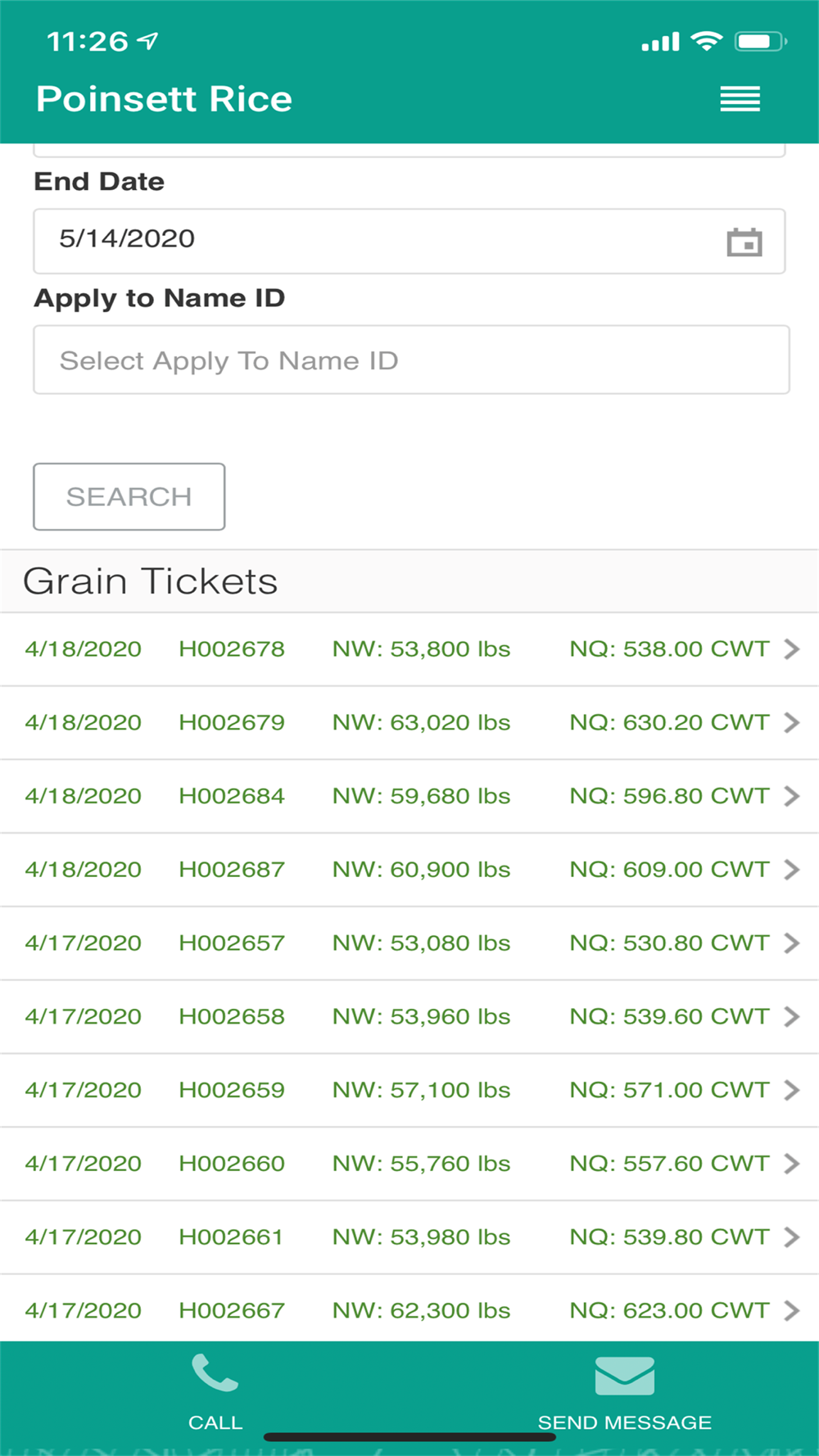
Task: Check the Wi-Fi status icon
Action: (x=706, y=40)
